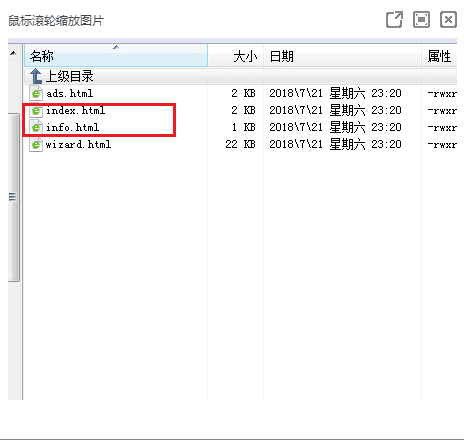Click the wizard.html file icon

[x=36, y=144]
